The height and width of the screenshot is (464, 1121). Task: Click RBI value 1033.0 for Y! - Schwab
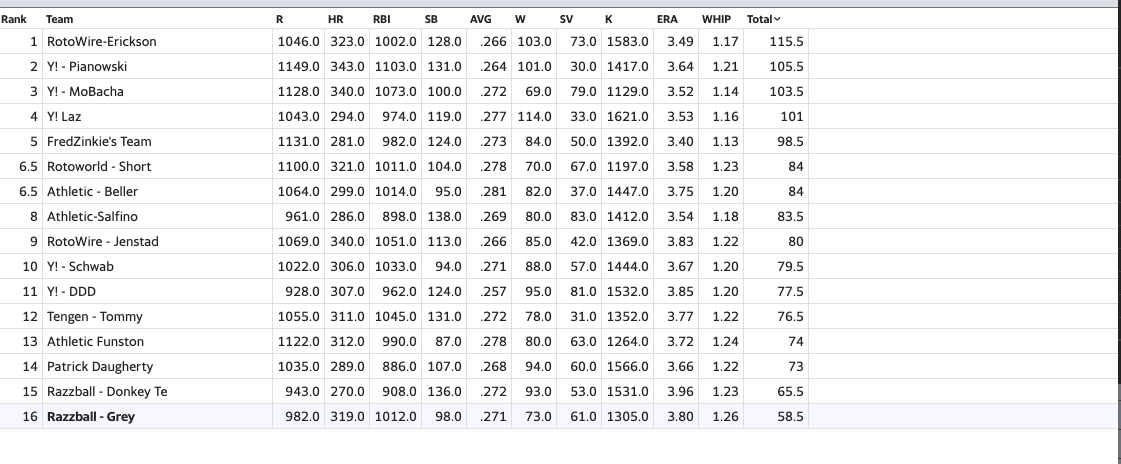click(x=395, y=267)
